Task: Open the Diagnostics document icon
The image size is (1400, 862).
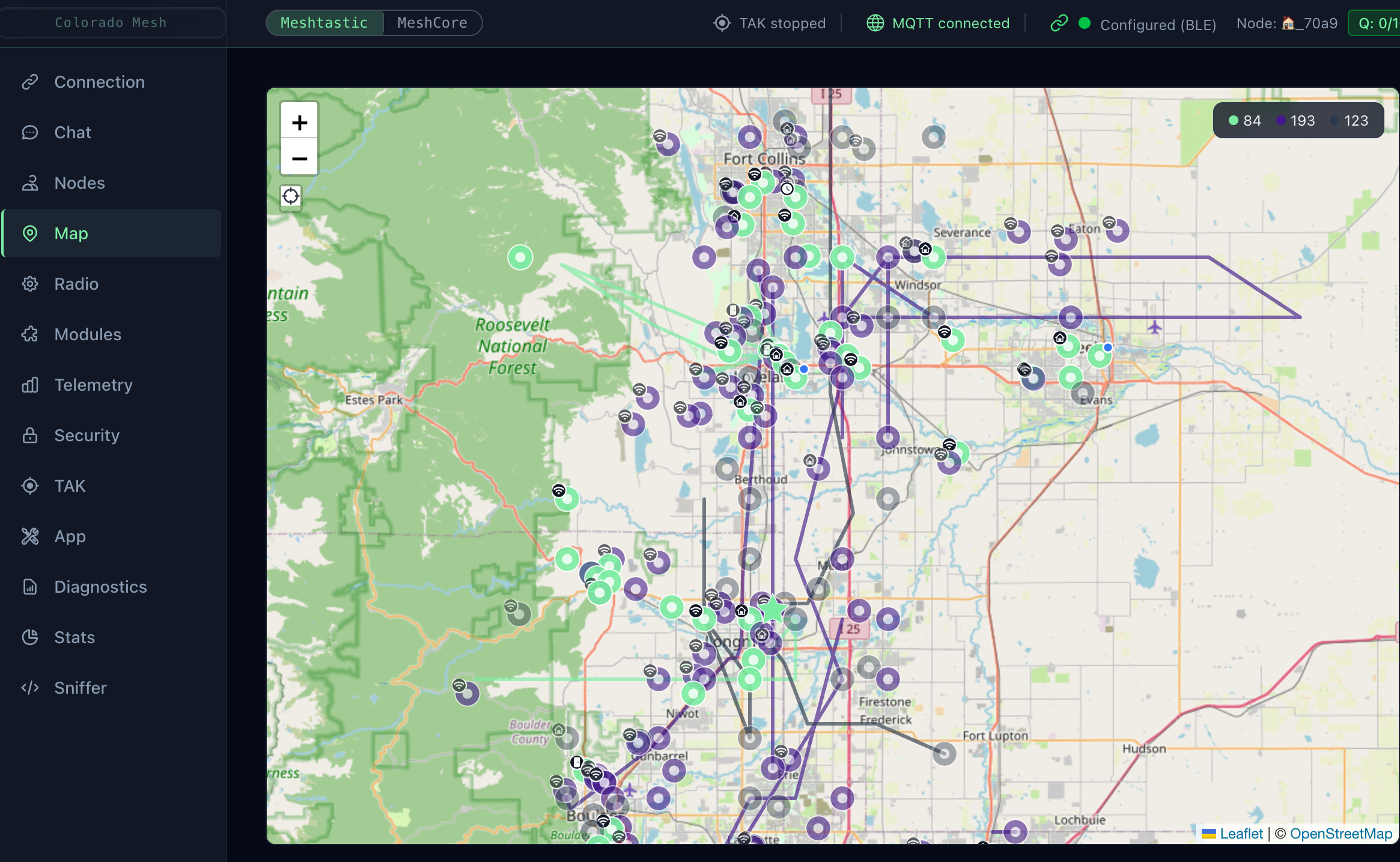Action: click(30, 587)
